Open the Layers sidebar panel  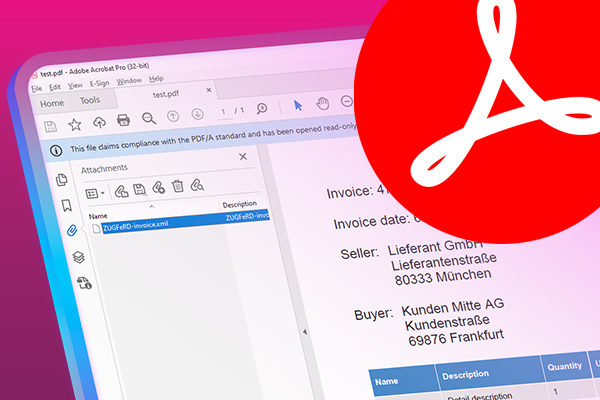tap(78, 257)
